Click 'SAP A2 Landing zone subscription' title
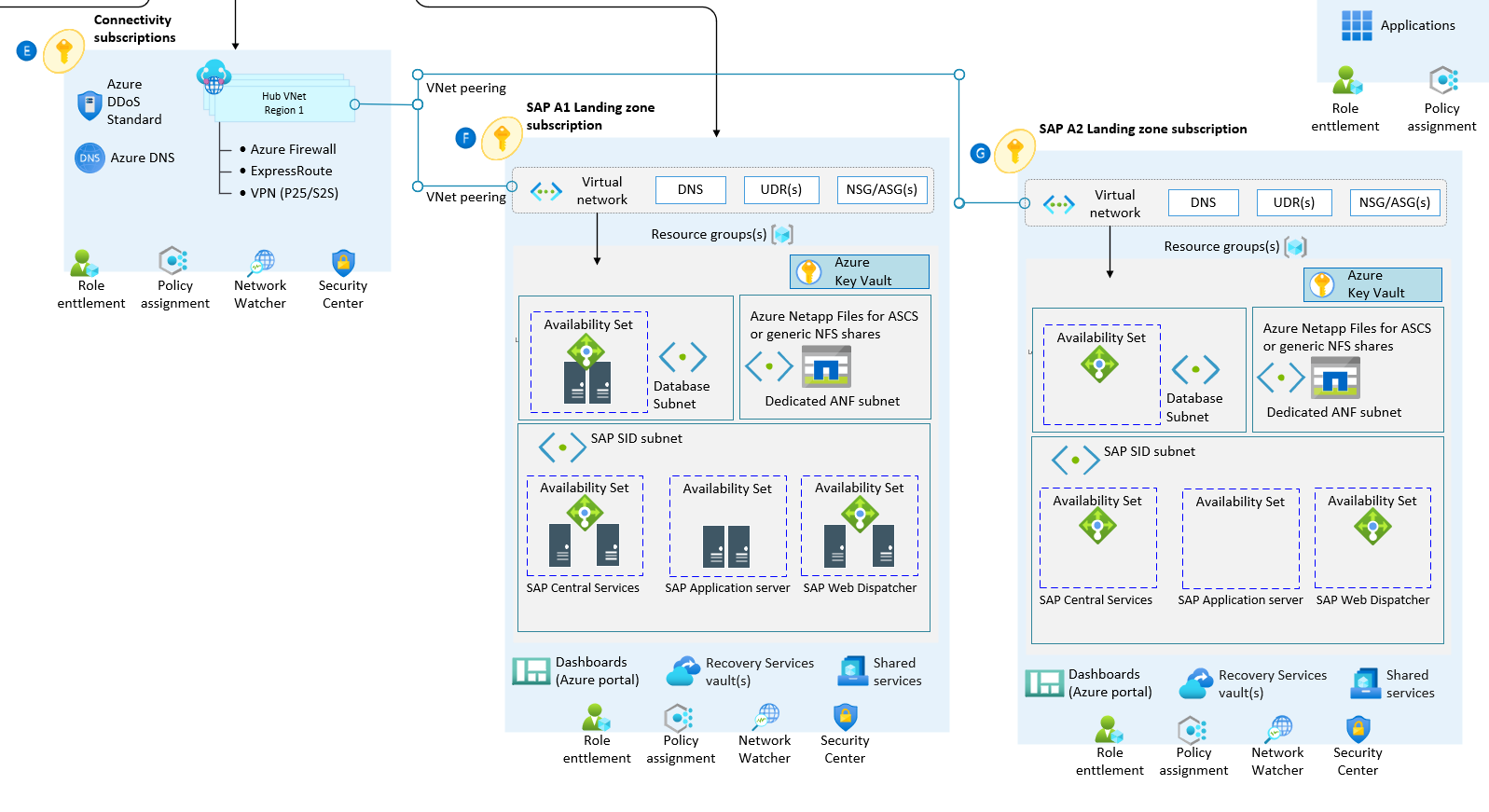Viewport: 1489px width, 812px height. [1143, 129]
